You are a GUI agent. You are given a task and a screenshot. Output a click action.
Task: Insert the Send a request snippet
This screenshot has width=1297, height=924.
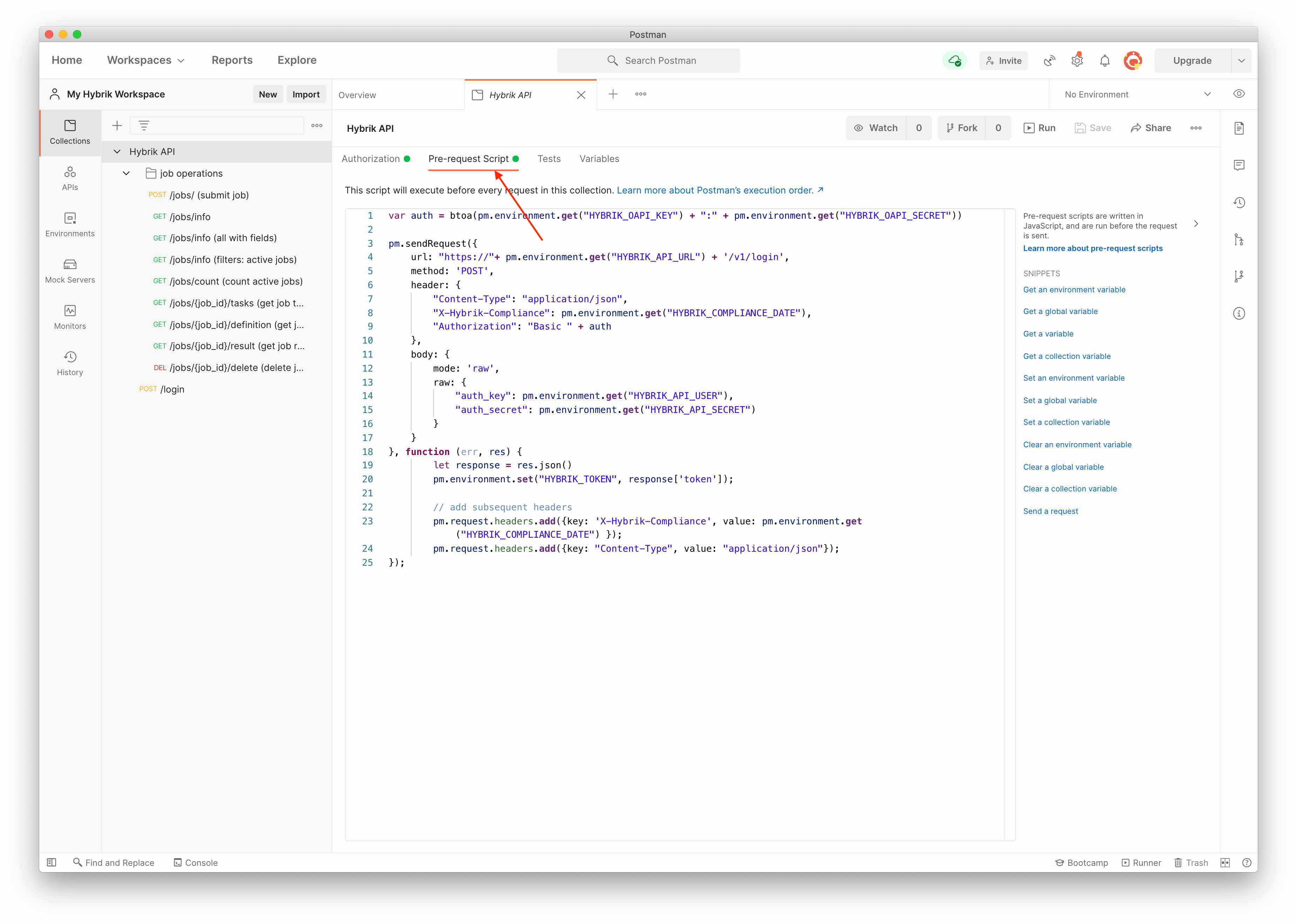click(1051, 511)
